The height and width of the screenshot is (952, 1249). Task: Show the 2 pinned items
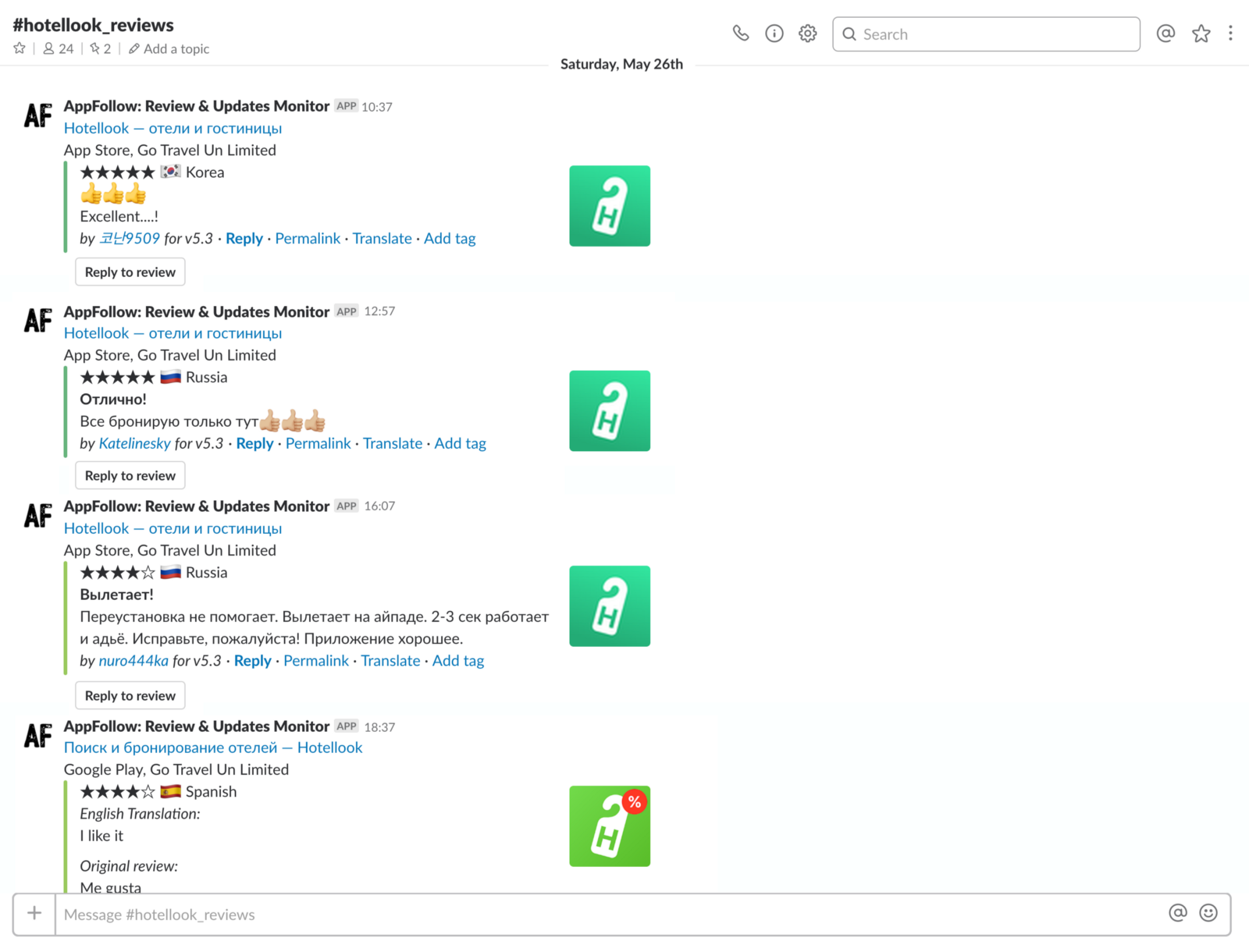[x=100, y=48]
